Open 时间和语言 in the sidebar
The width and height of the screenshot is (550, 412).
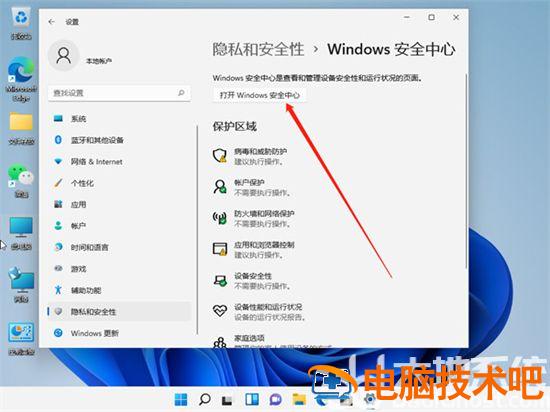(119, 247)
